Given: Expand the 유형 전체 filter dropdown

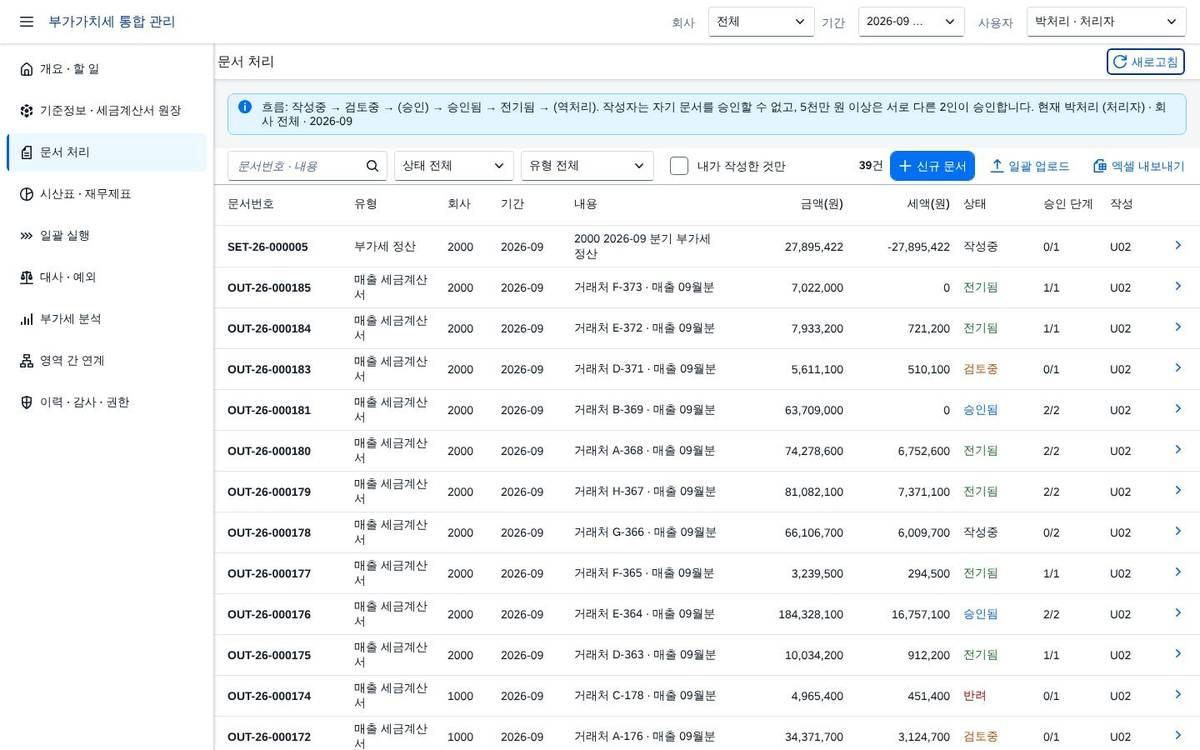Looking at the screenshot, I should coord(587,166).
